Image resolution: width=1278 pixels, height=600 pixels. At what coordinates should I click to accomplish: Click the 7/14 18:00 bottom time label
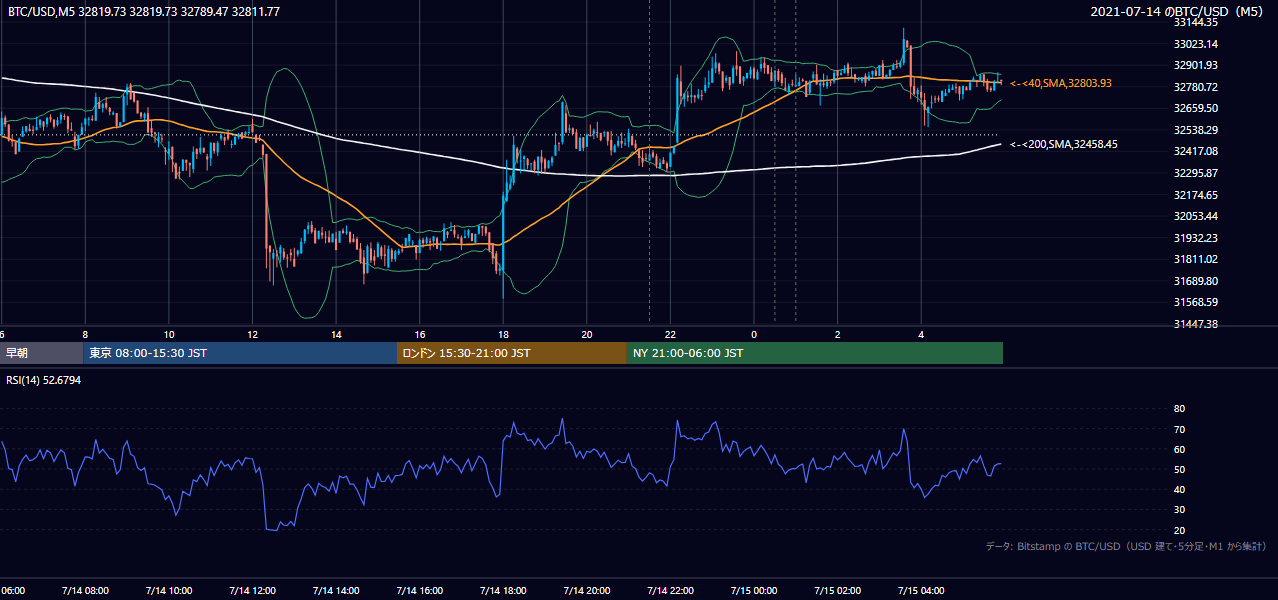[x=503, y=591]
